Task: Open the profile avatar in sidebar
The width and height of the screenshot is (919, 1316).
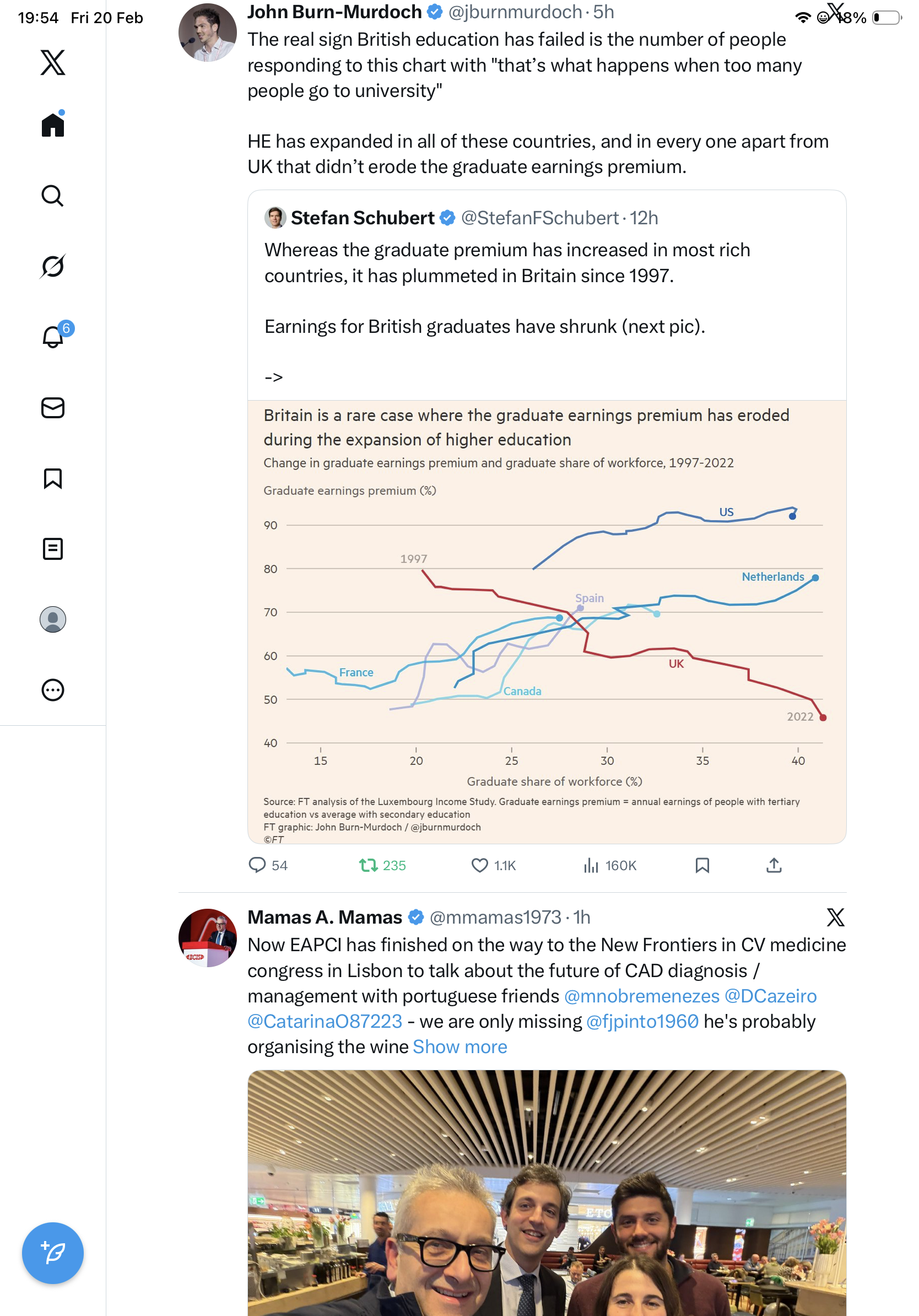Action: point(53,619)
